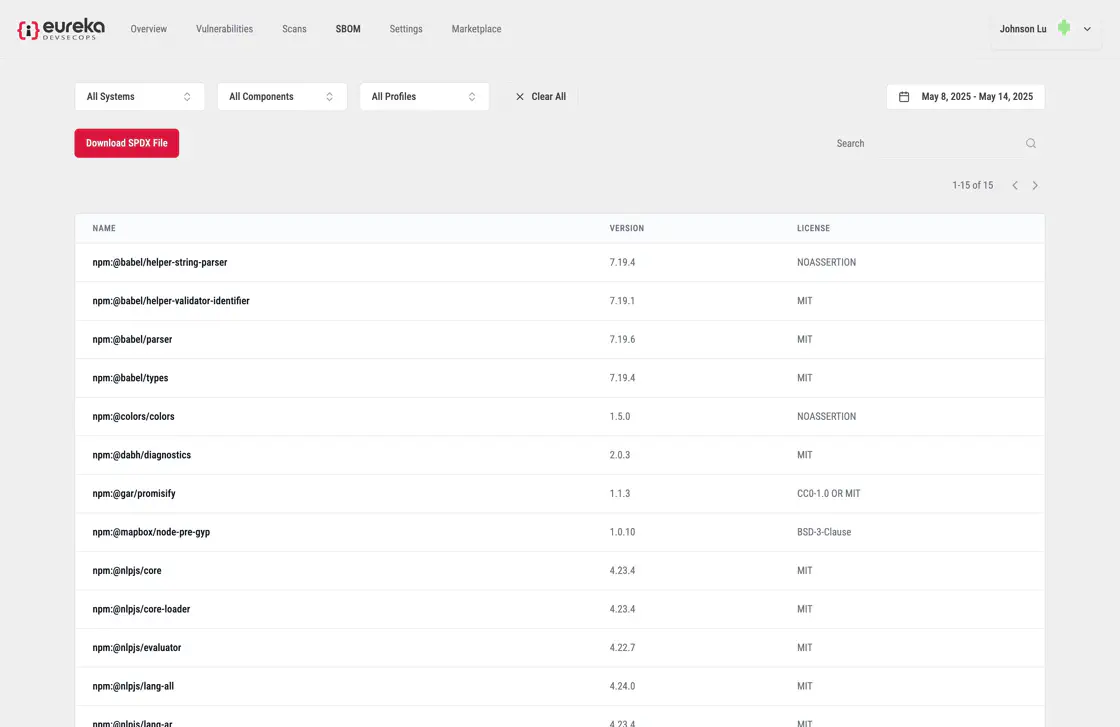Click the calendar icon in date range
This screenshot has width=1120, height=727.
904,97
